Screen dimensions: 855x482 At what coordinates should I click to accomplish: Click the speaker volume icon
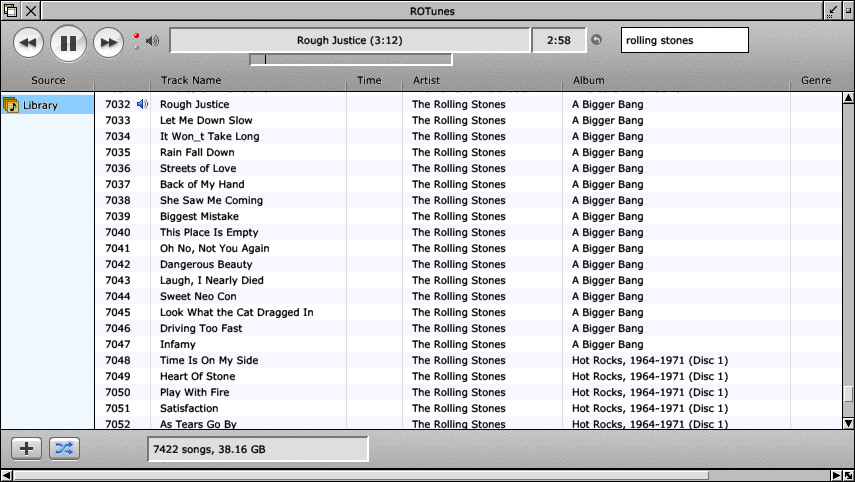point(153,41)
